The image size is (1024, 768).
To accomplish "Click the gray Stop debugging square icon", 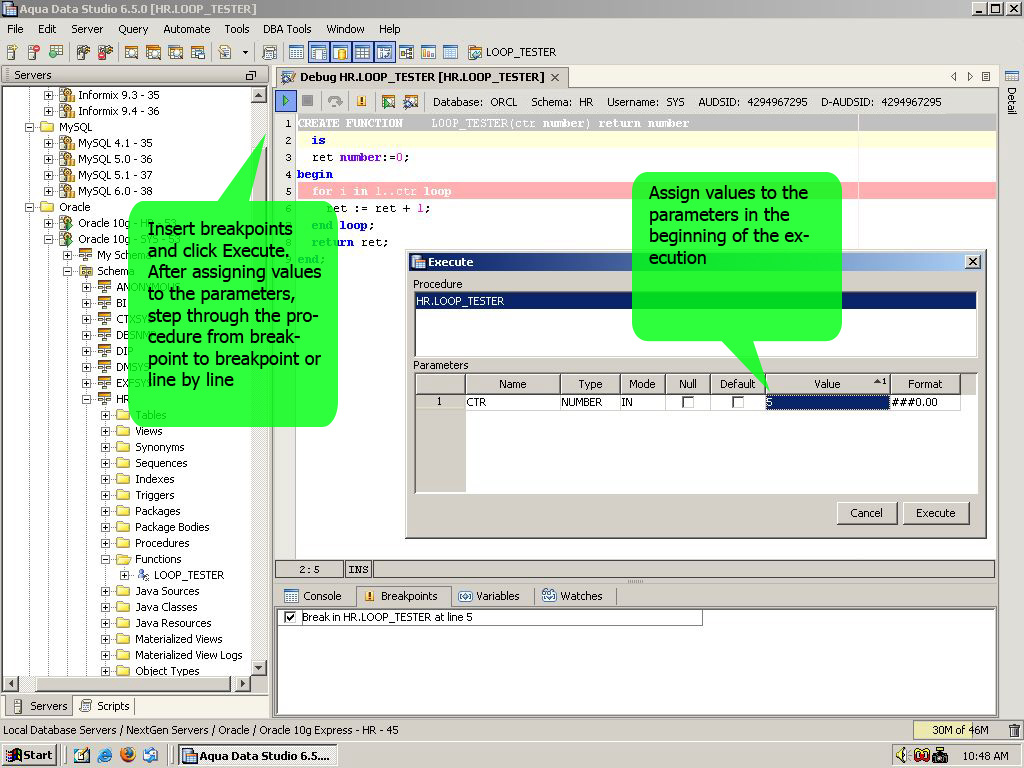I will [308, 101].
